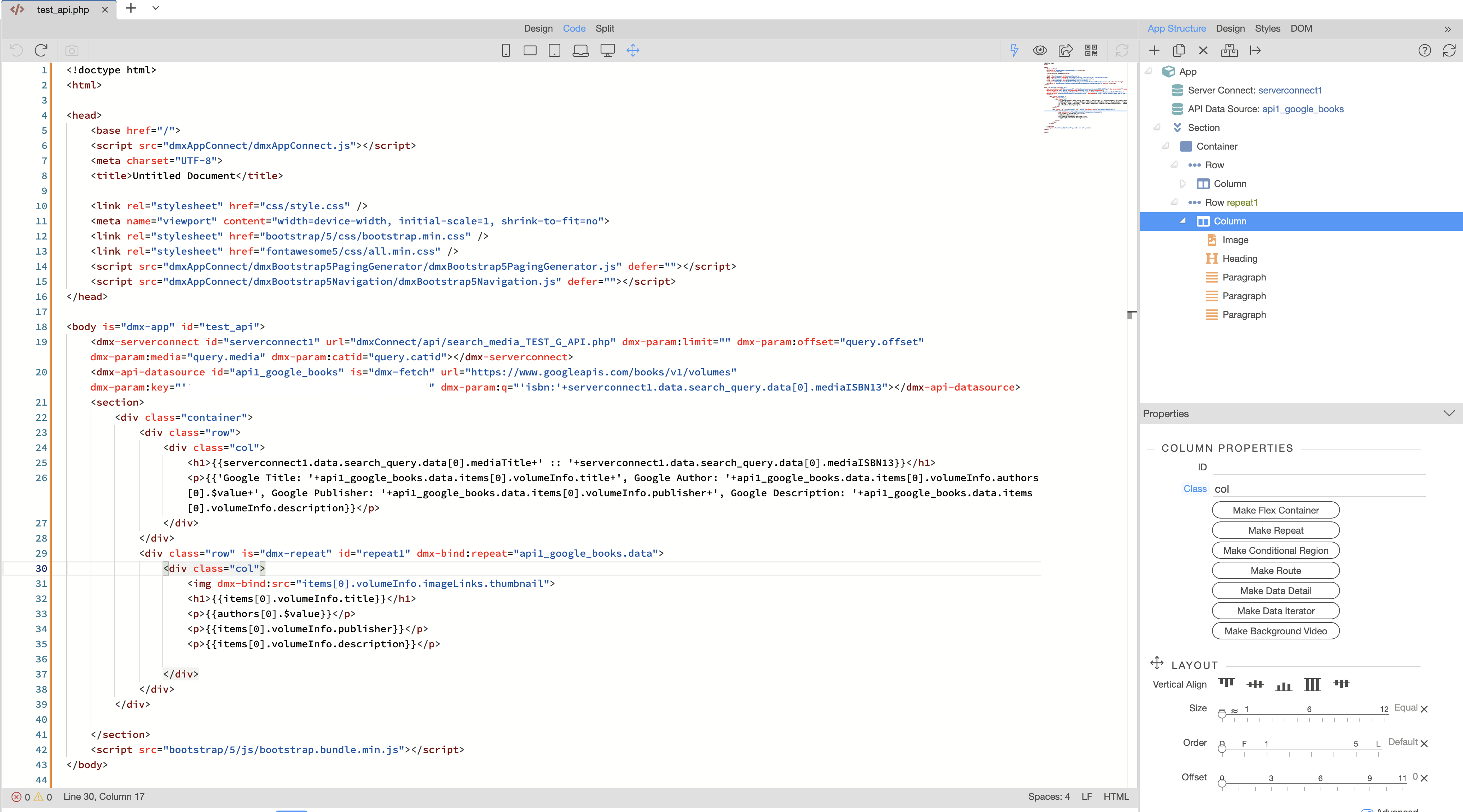Select the desktop monitor viewport icon

(608, 51)
